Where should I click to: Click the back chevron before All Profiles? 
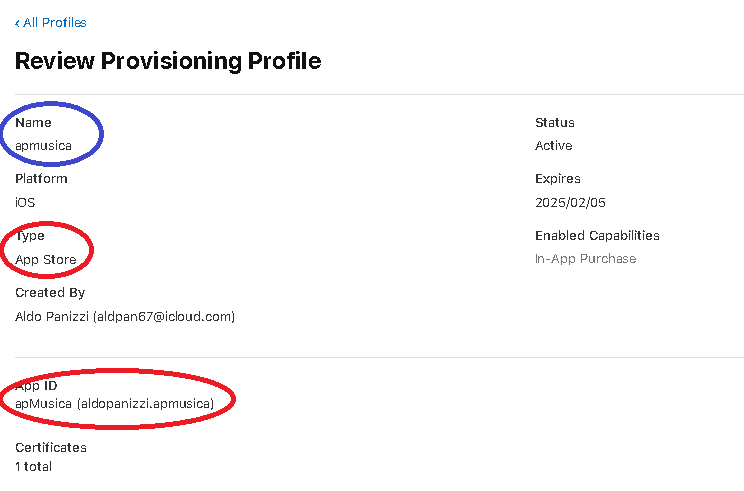coord(17,22)
